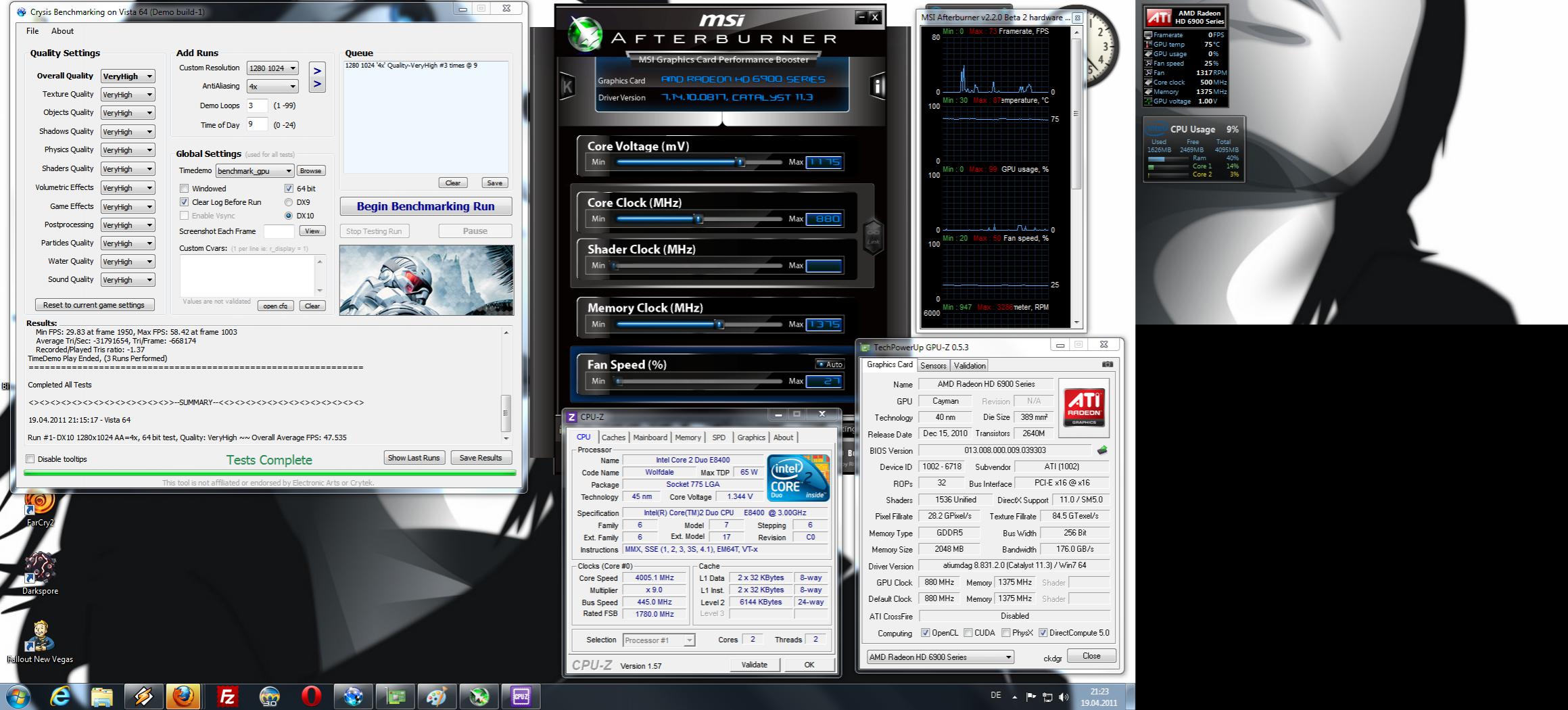This screenshot has height=710, width=1568.
Task: Click the Demo Loops input field
Action: pyautogui.click(x=257, y=105)
